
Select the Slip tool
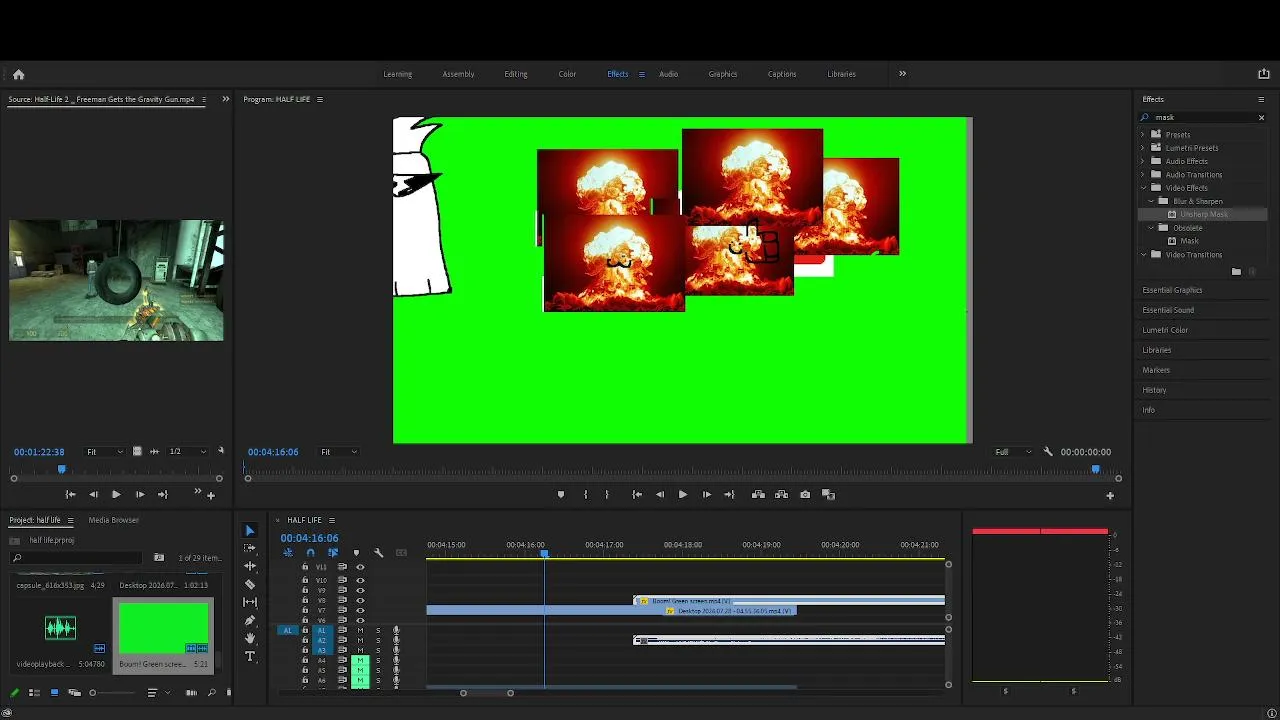coord(250,602)
